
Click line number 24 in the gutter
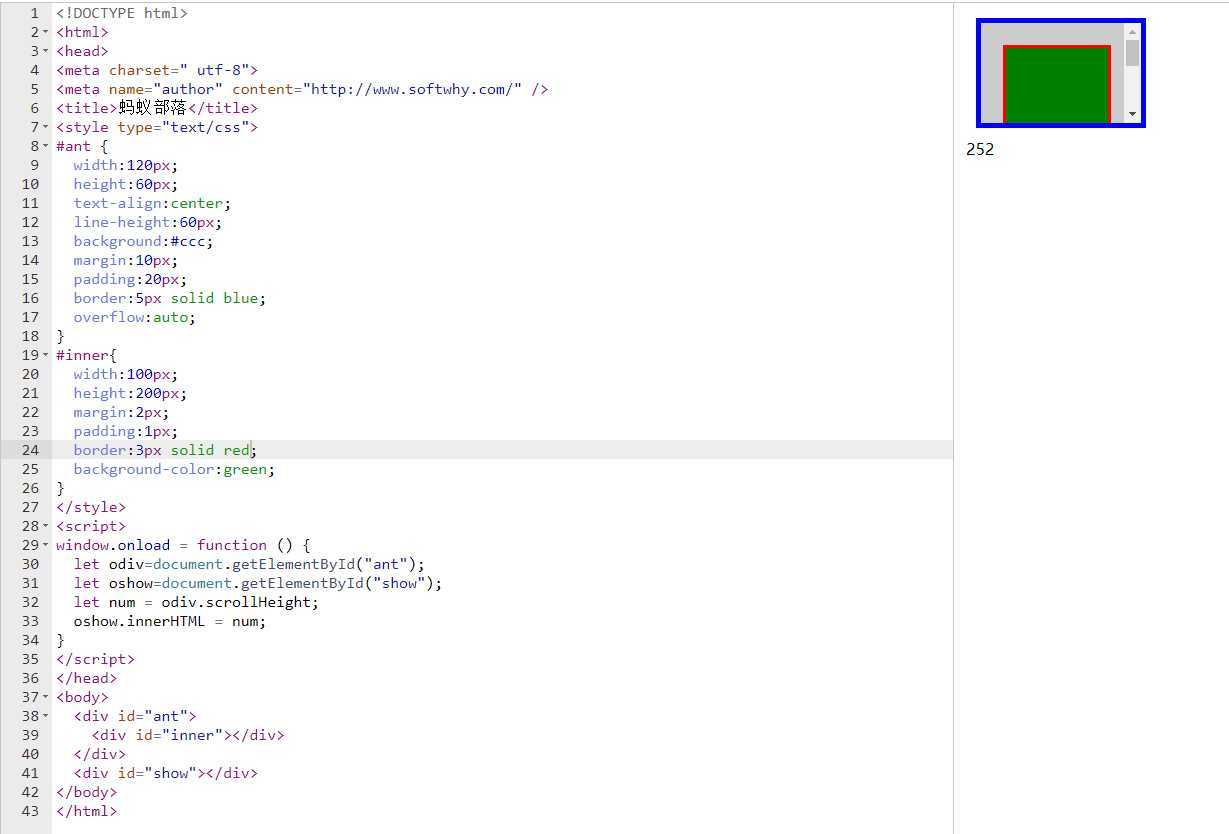(x=30, y=450)
